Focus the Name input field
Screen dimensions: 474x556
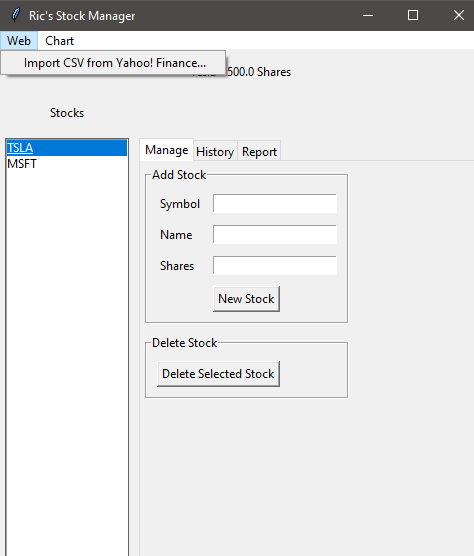[275, 234]
